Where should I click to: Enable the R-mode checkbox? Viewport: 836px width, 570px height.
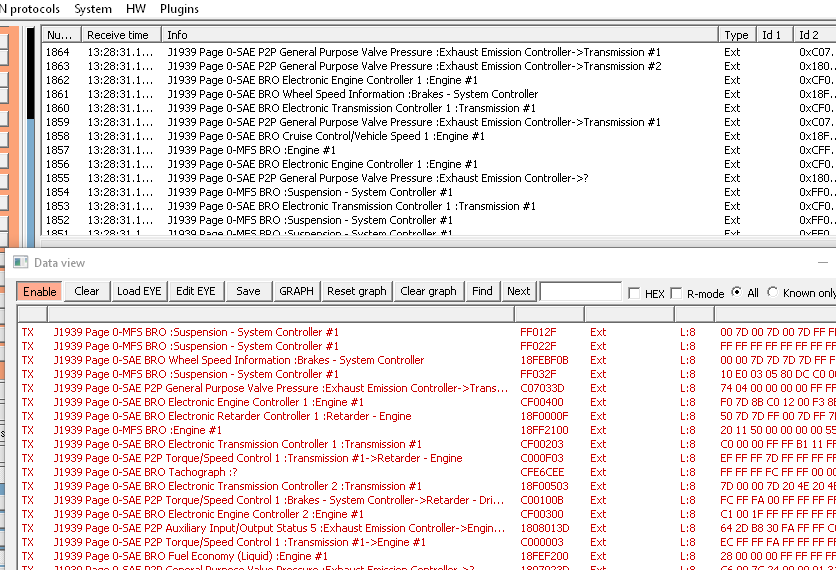point(676,293)
